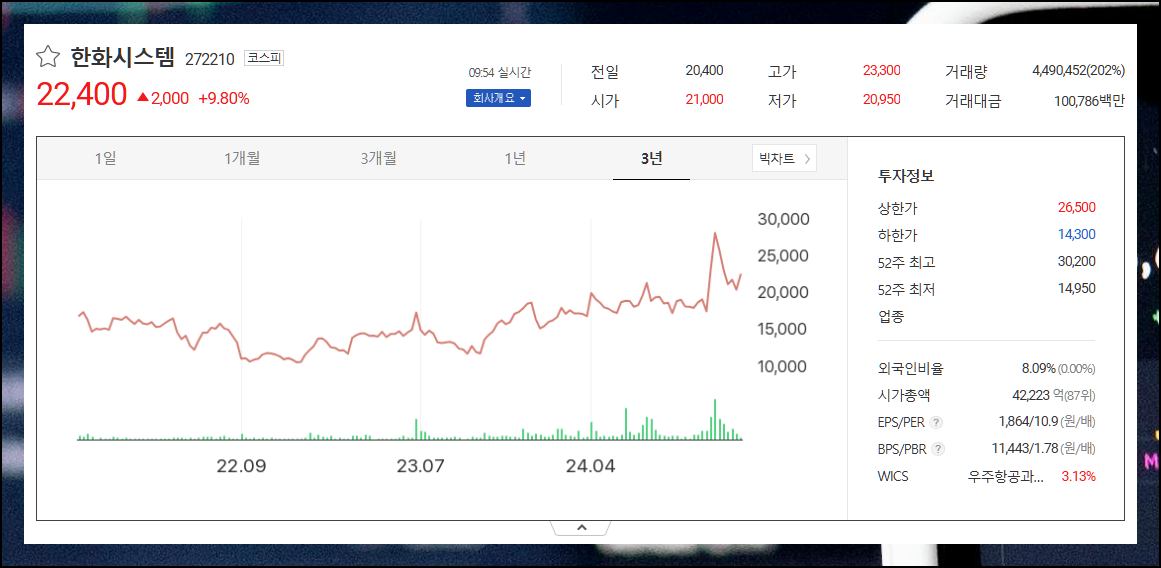Image resolution: width=1161 pixels, height=568 pixels.
Task: Click the 한화시스템 stock name
Action: pyautogui.click(x=122, y=57)
